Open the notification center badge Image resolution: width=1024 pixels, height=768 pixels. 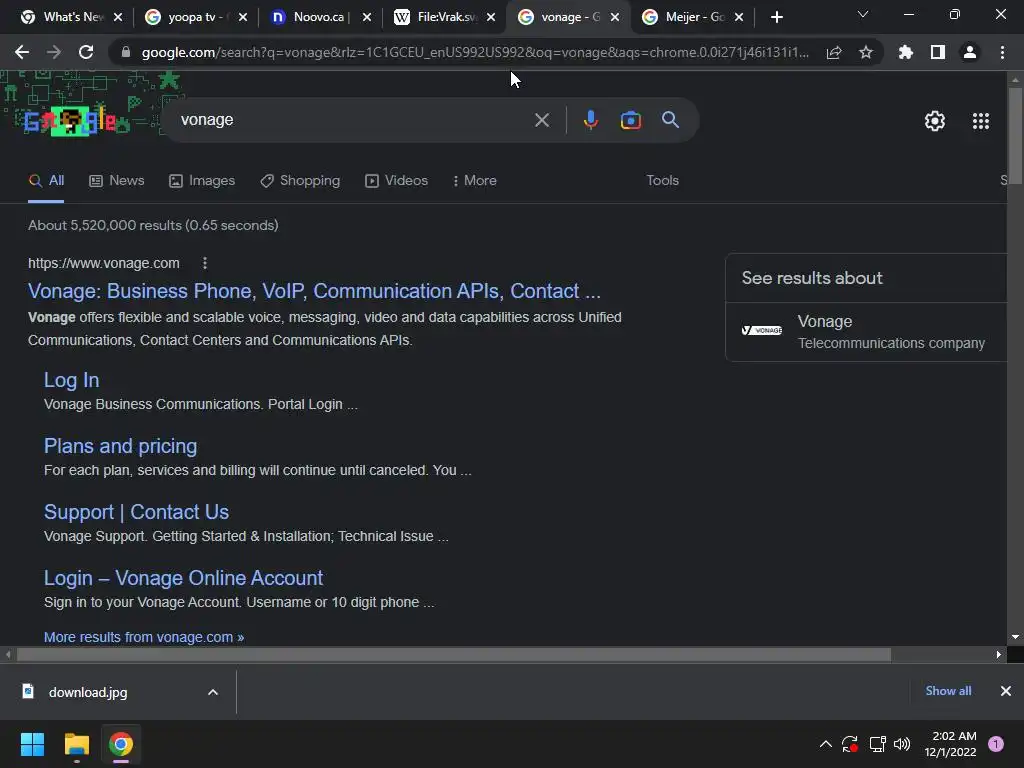(996, 744)
